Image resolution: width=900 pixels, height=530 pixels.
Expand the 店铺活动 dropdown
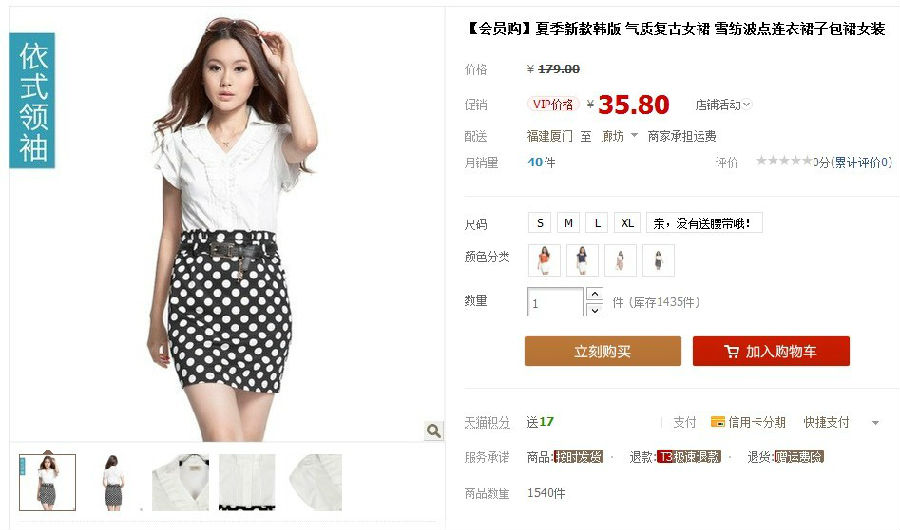(x=723, y=105)
